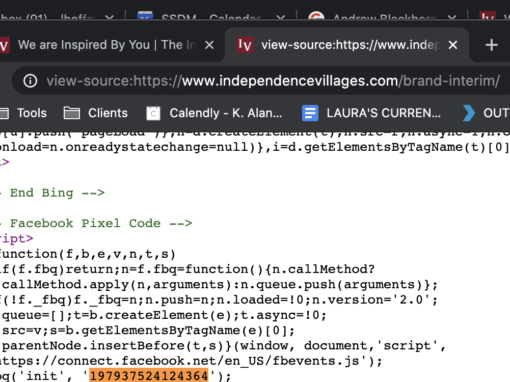Image resolution: width=510 pixels, height=382 pixels.
Task: Open Calendly - K. Alan bookmark
Action: click(214, 113)
